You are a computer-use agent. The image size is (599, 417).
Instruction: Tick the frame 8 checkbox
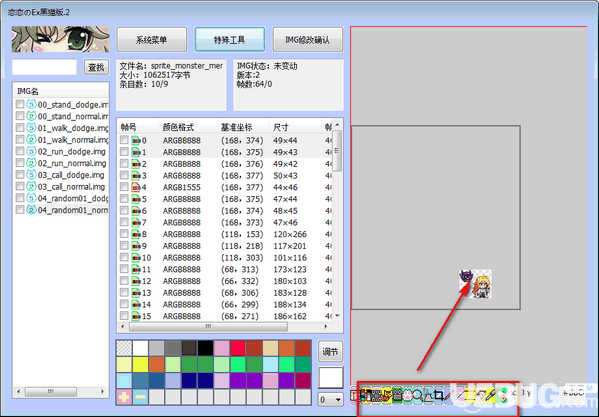pos(124,234)
